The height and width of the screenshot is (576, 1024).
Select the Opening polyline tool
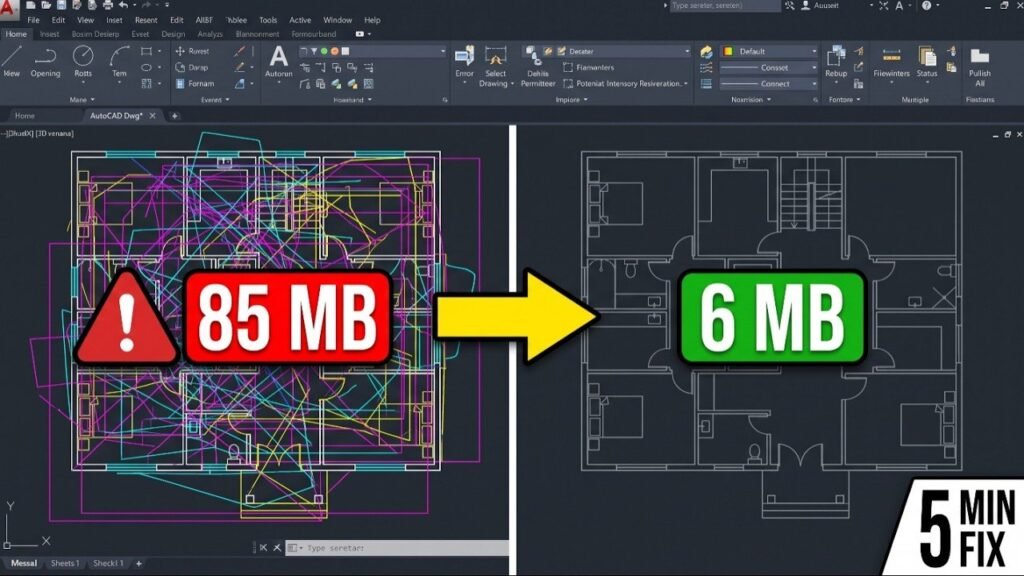[45, 62]
